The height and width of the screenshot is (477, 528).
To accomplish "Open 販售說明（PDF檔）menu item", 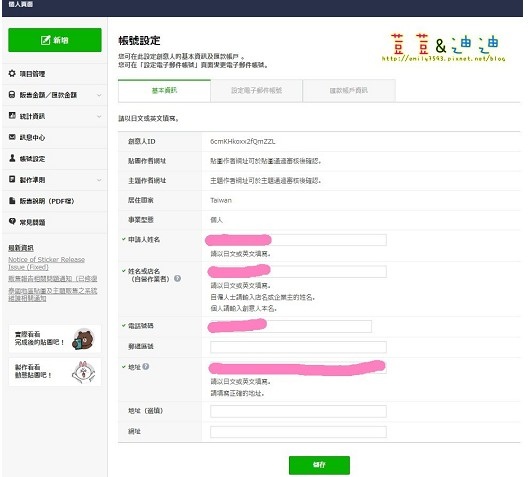I will (x=55, y=201).
